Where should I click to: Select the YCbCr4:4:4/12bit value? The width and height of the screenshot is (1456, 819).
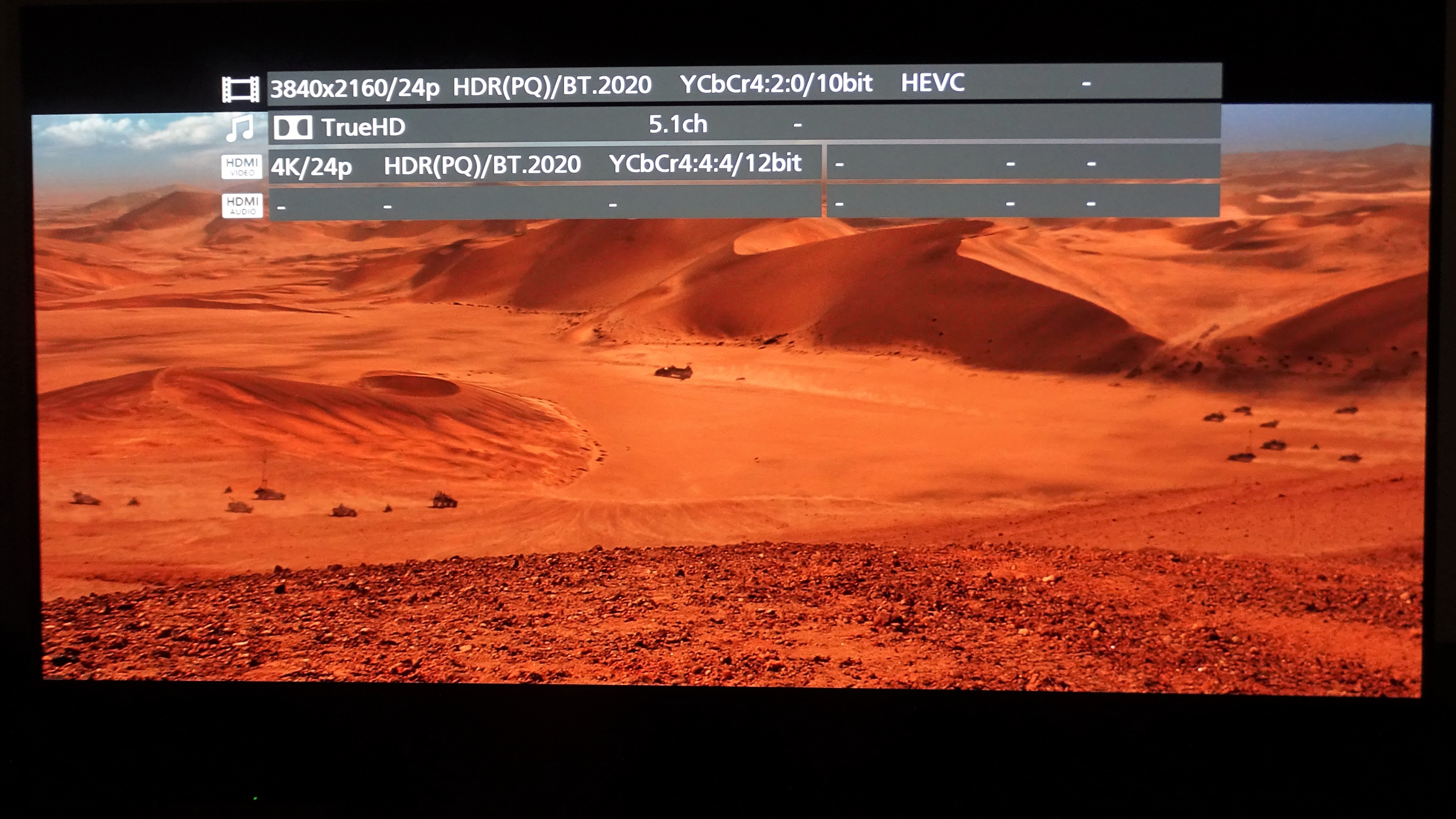coord(705,163)
